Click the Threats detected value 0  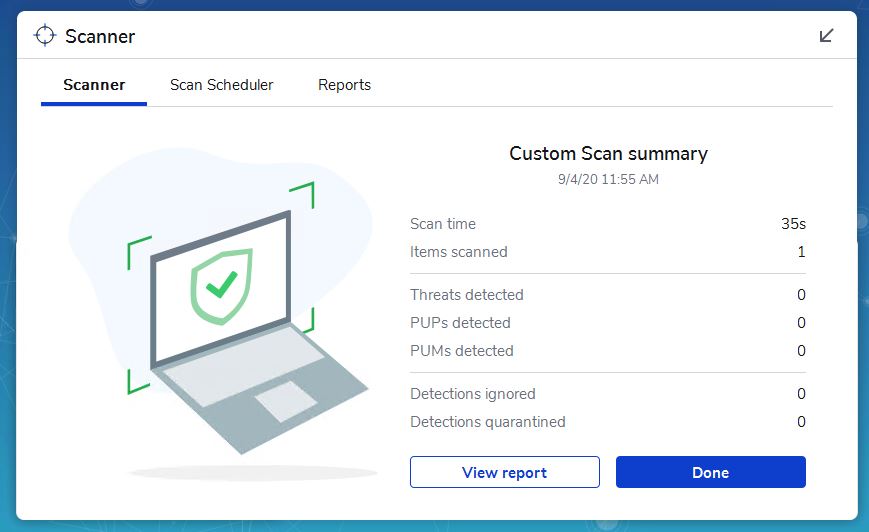point(801,295)
